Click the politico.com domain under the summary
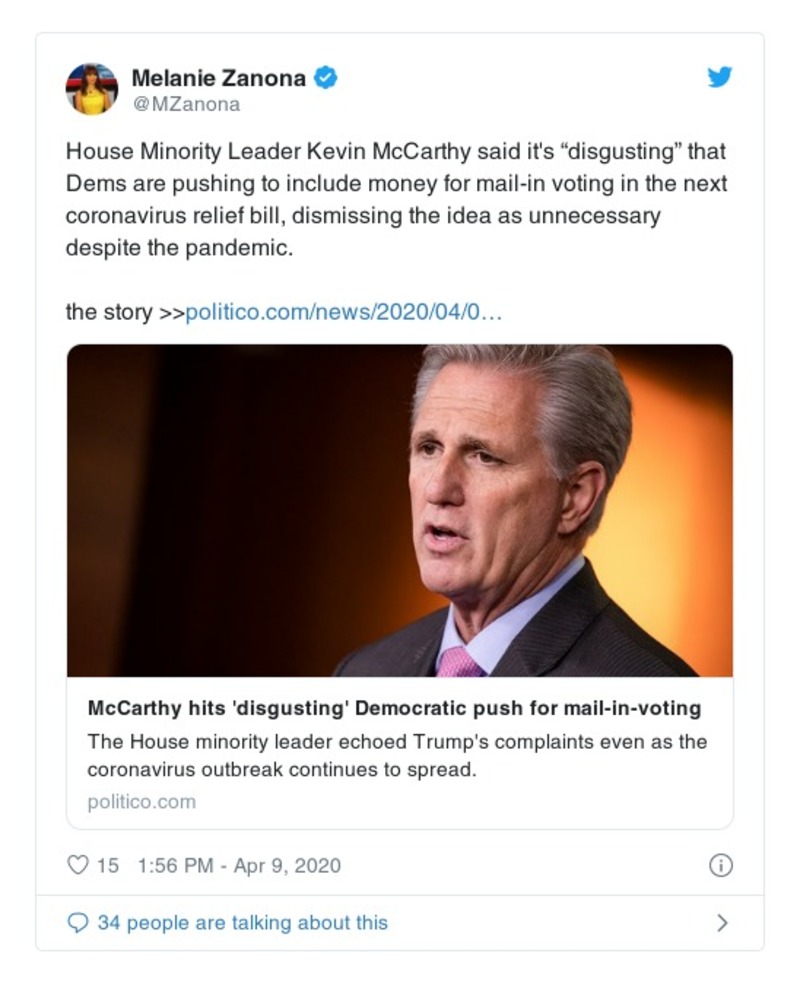Image resolution: width=800 pixels, height=982 pixels. coord(141,802)
